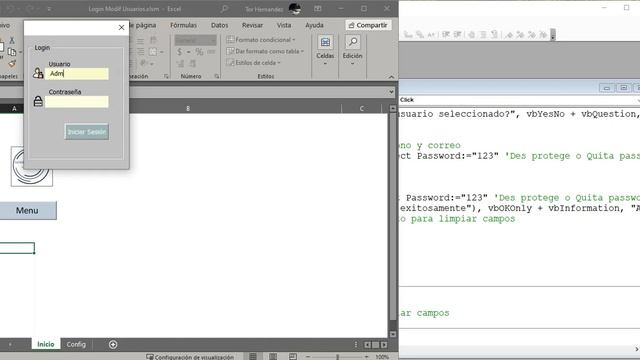Image resolution: width=640 pixels, height=360 pixels.
Task: Open the Dar formato como tabla dropdown
Action: 265,51
